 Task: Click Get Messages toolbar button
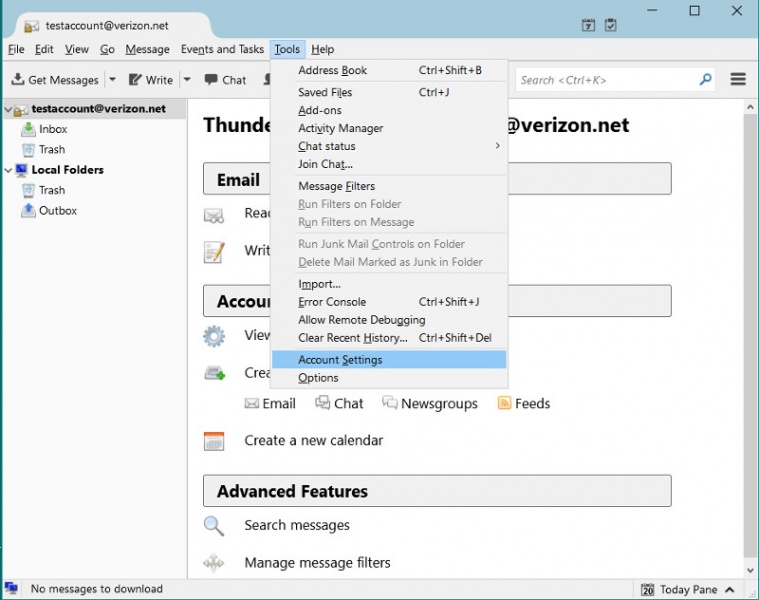click(55, 80)
